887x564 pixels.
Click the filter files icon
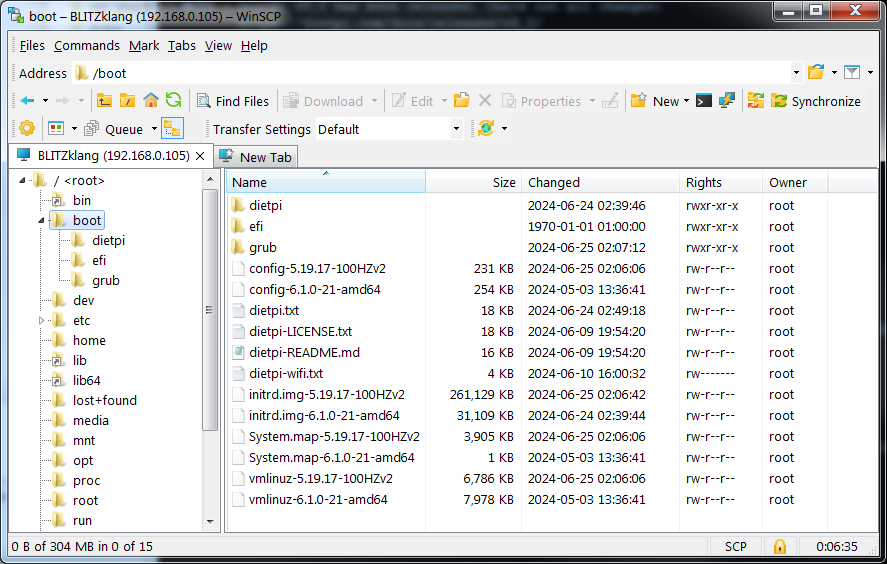click(851, 73)
